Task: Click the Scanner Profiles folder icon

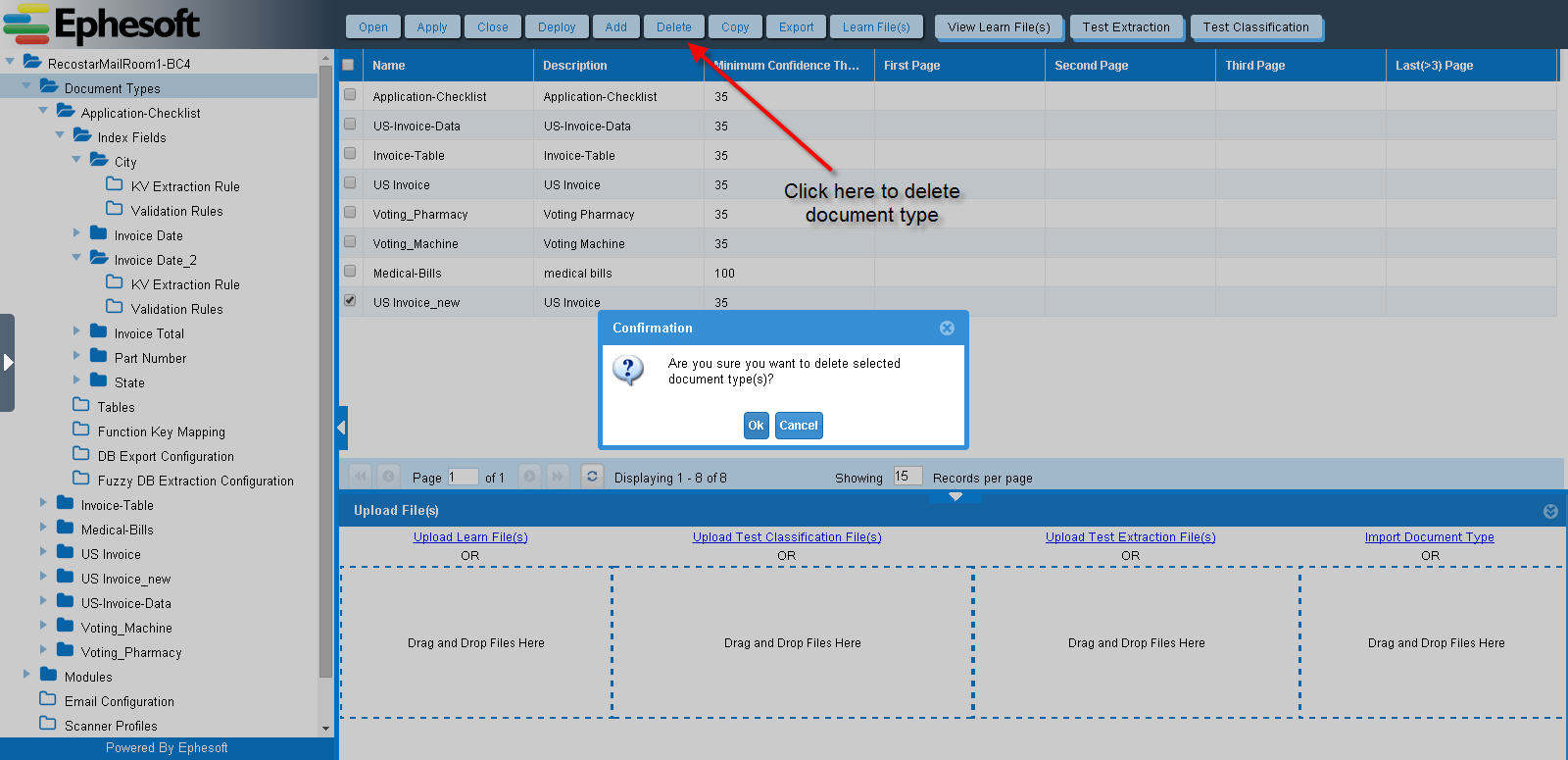Action: tap(48, 725)
